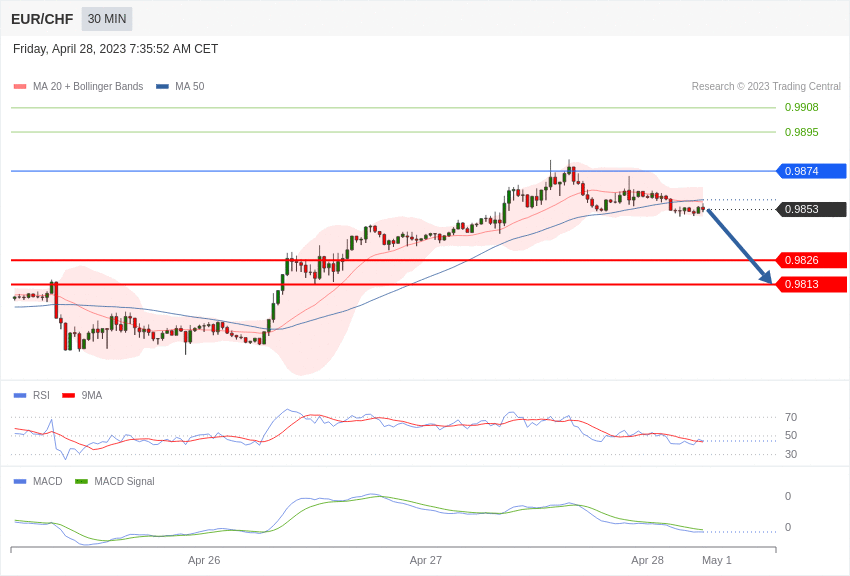Viewport: 850px width, 576px height.
Task: Select the 0.9853 current price tag
Action: point(811,210)
